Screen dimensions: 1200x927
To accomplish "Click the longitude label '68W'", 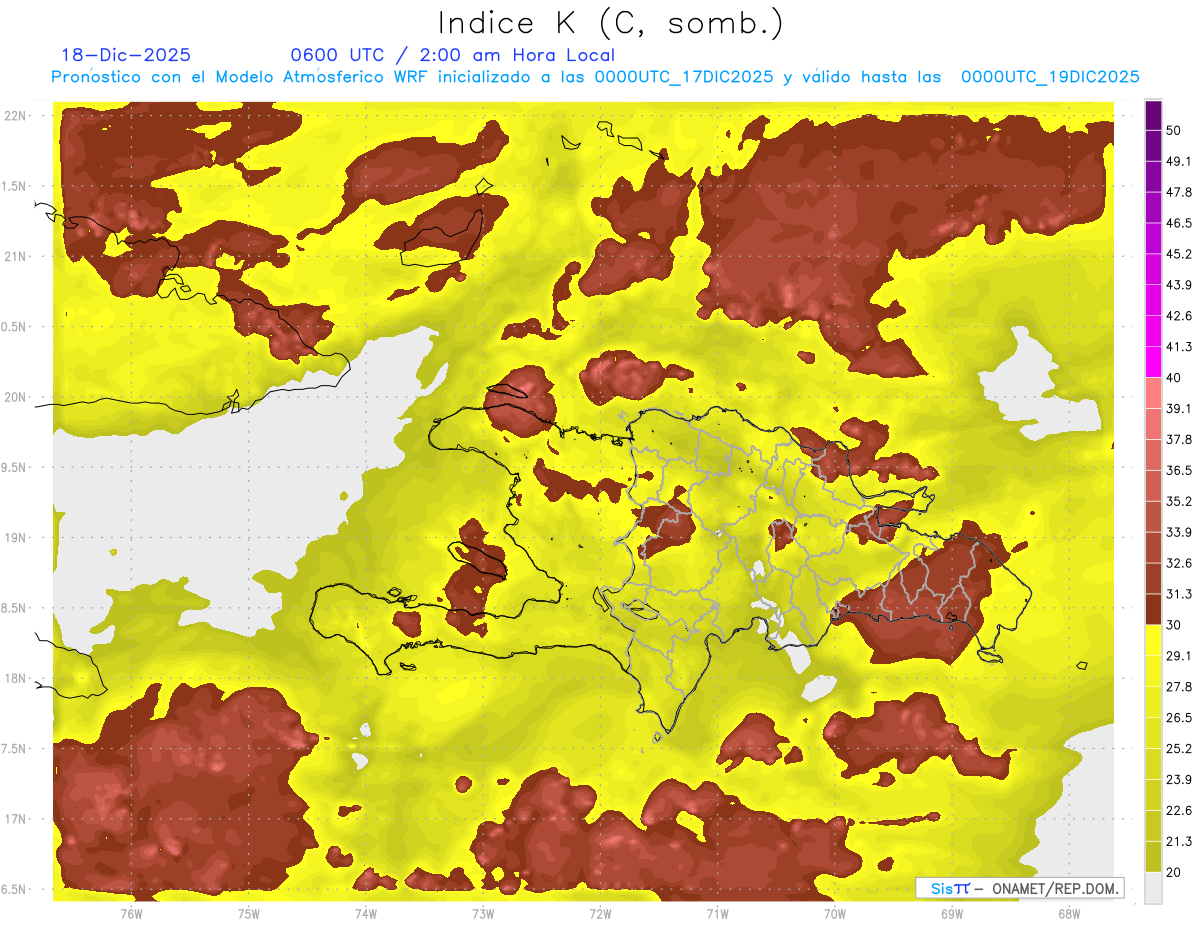I will [1069, 914].
